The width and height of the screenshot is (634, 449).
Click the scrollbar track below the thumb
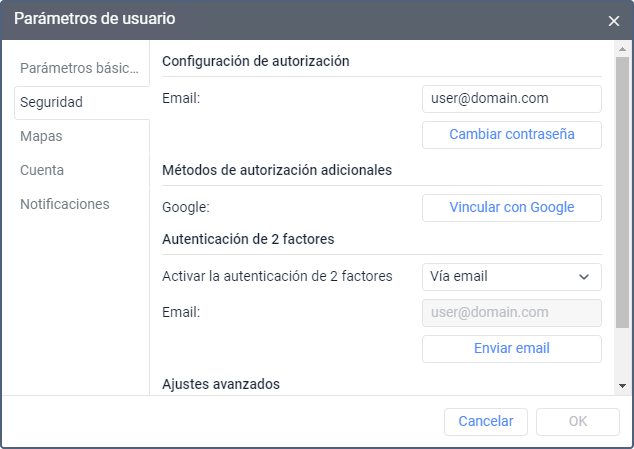tap(623, 355)
